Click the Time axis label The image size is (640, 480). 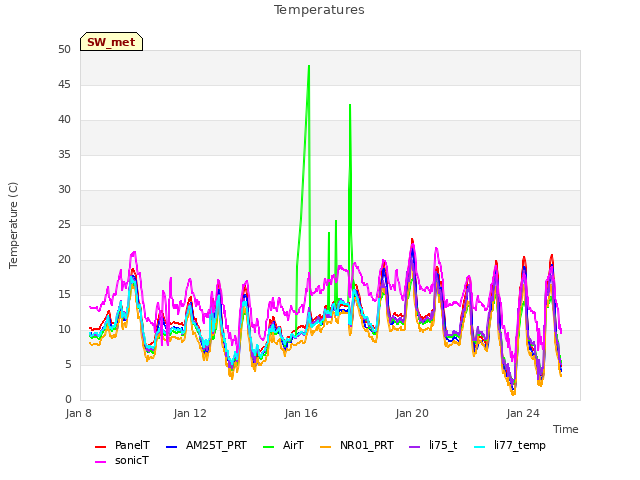point(566,429)
